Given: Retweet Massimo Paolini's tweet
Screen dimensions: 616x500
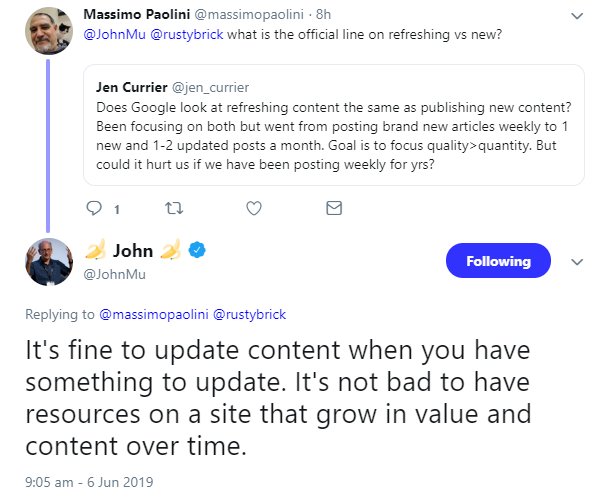Looking at the screenshot, I should coord(172,209).
